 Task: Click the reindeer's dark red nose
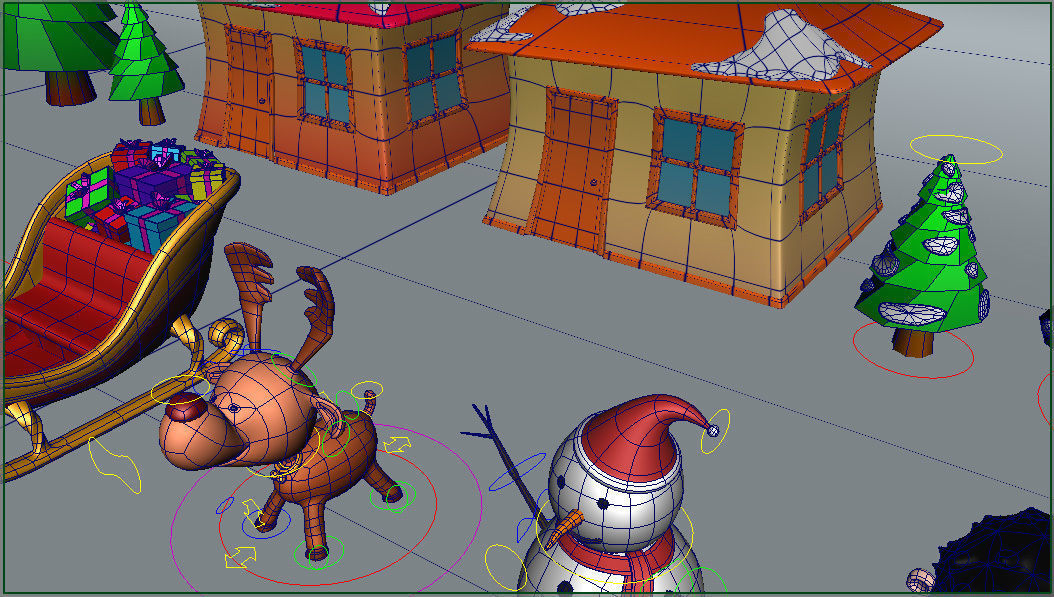click(x=184, y=407)
